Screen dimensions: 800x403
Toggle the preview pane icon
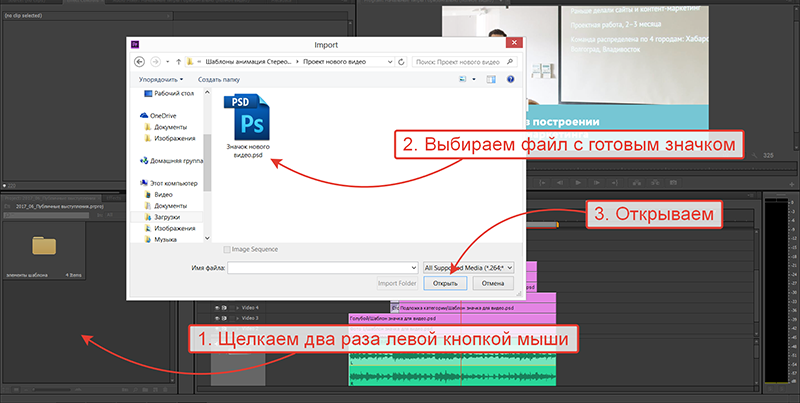(491, 79)
